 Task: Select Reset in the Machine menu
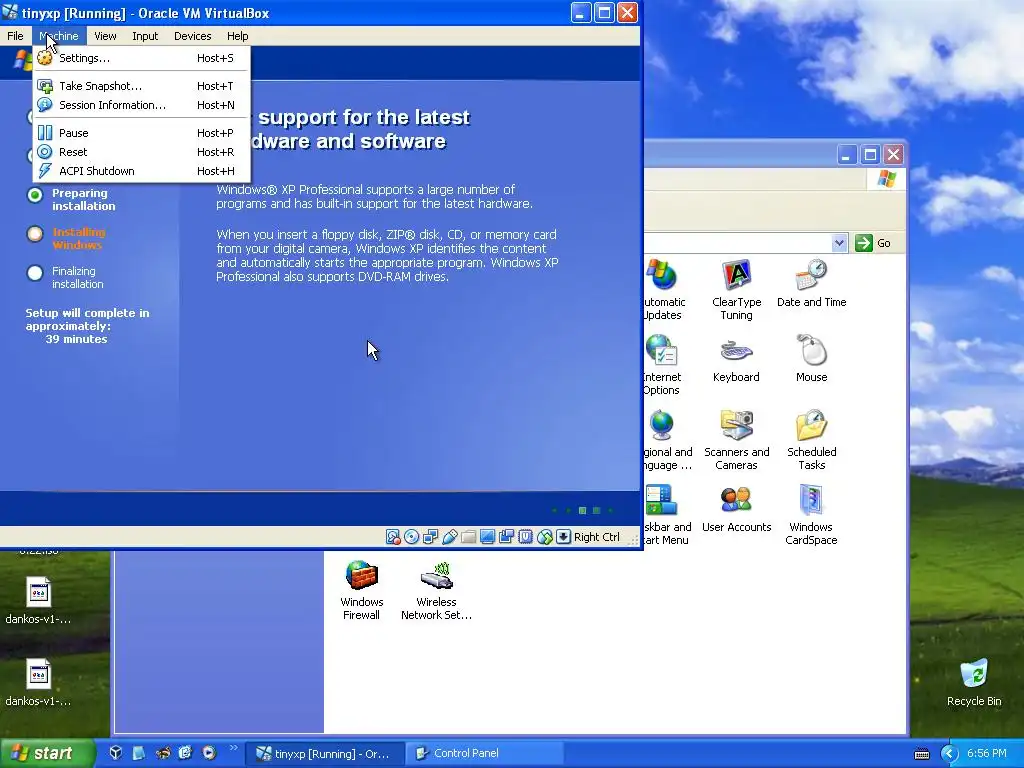142,152
